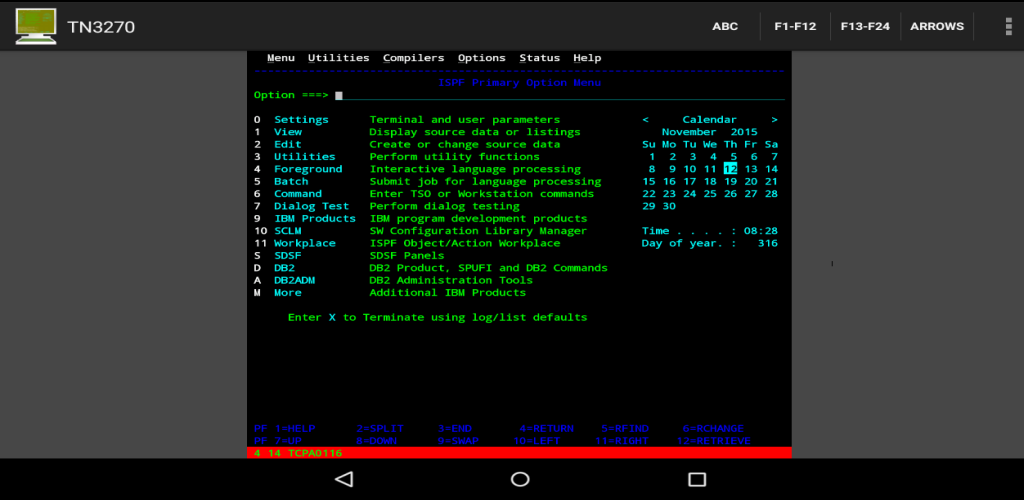Click 'Perform dialog testing' description

coord(445,206)
